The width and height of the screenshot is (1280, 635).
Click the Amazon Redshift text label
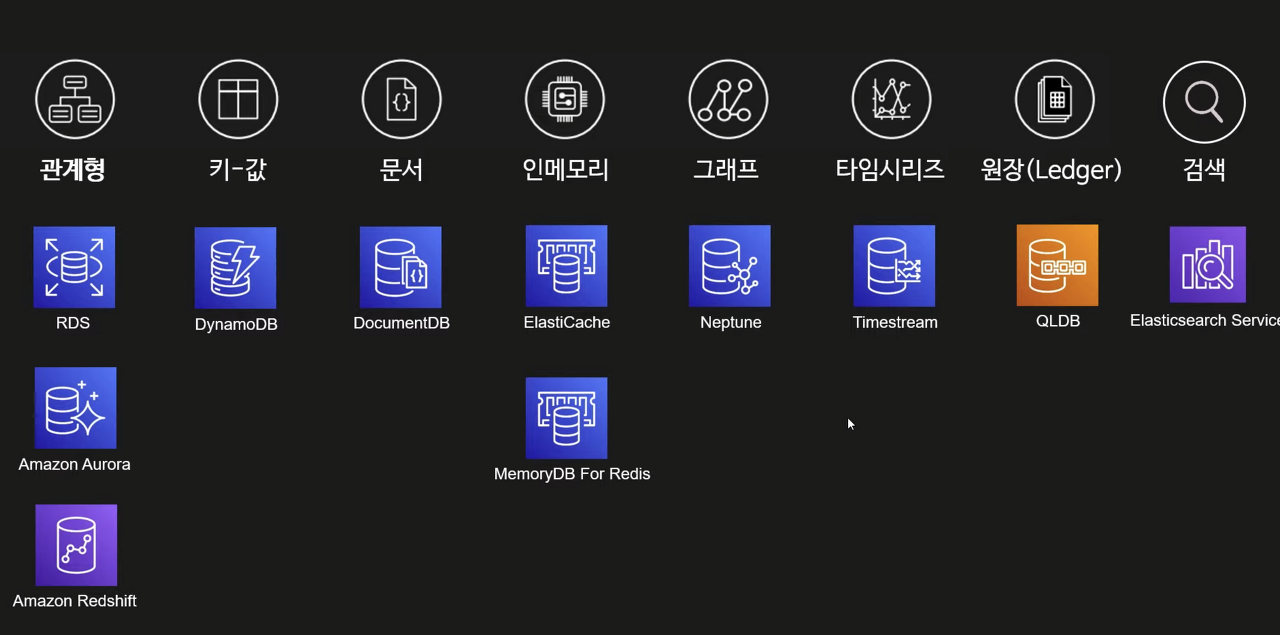75,601
